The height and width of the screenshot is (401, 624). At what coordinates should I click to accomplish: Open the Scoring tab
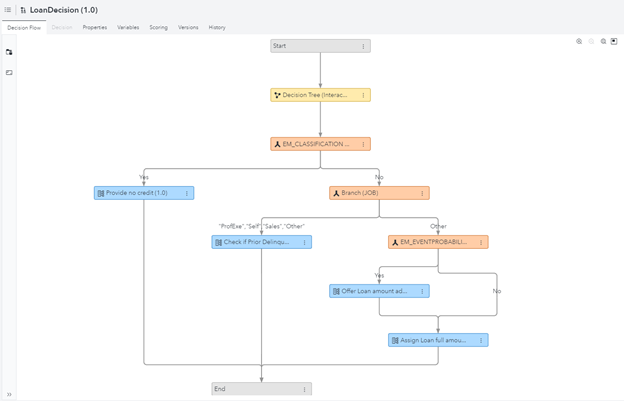[x=159, y=27]
